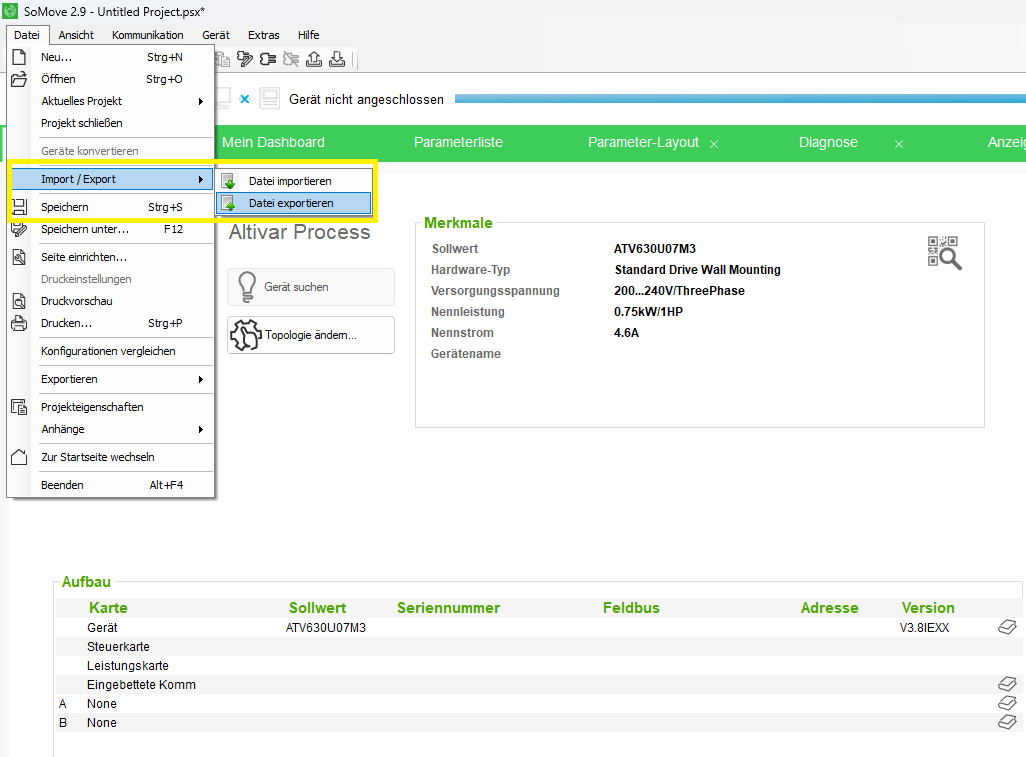Click the eraser icon in the Gerät row
The height and width of the screenshot is (757, 1026).
pos(1007,627)
